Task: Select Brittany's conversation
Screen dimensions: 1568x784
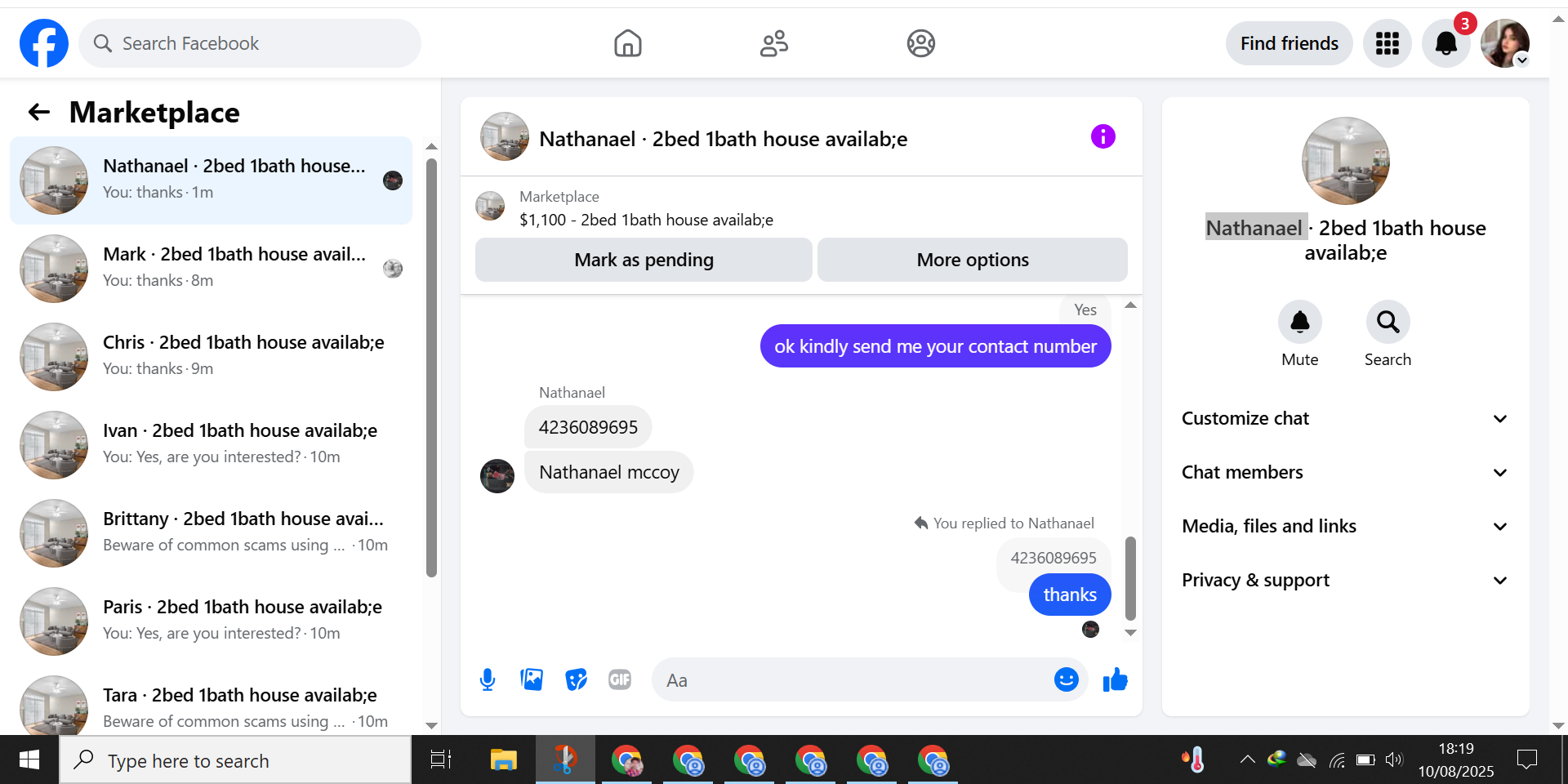Action: pyautogui.click(x=212, y=533)
